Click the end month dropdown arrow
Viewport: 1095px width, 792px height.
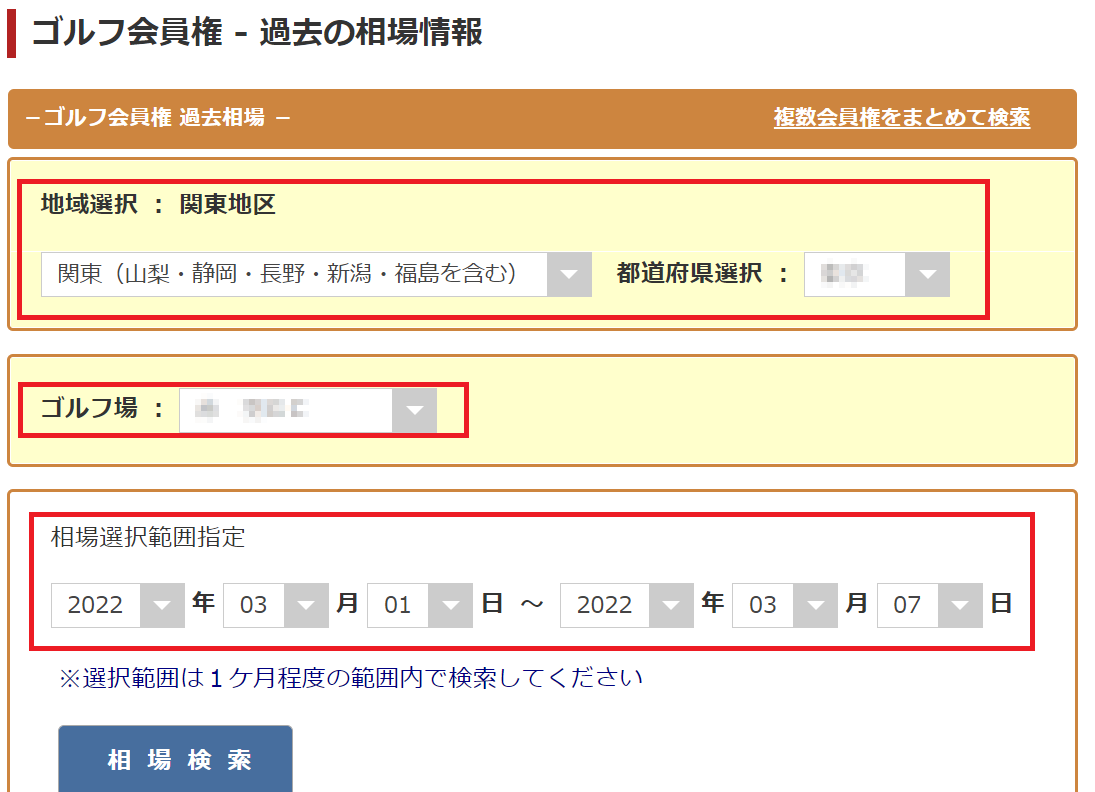pyautogui.click(x=815, y=605)
